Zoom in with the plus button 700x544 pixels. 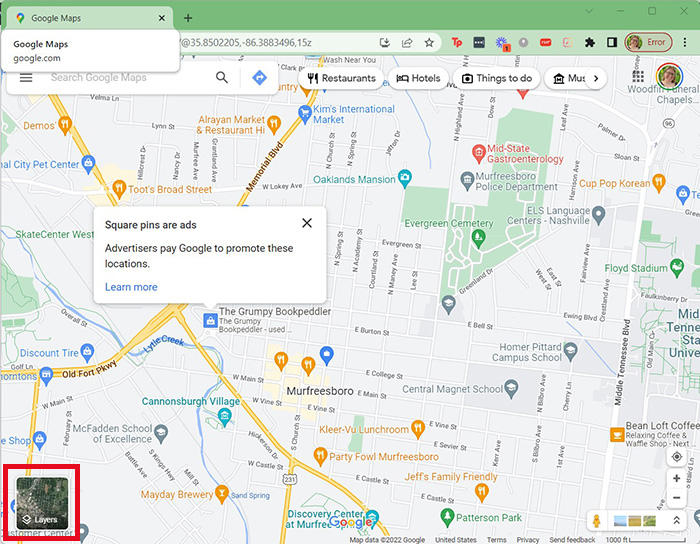pyautogui.click(x=676, y=478)
